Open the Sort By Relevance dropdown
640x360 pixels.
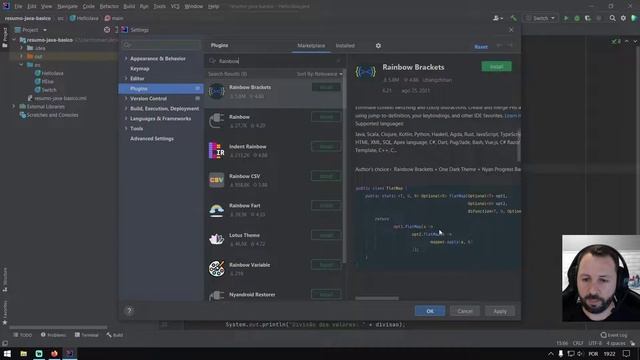click(x=320, y=74)
